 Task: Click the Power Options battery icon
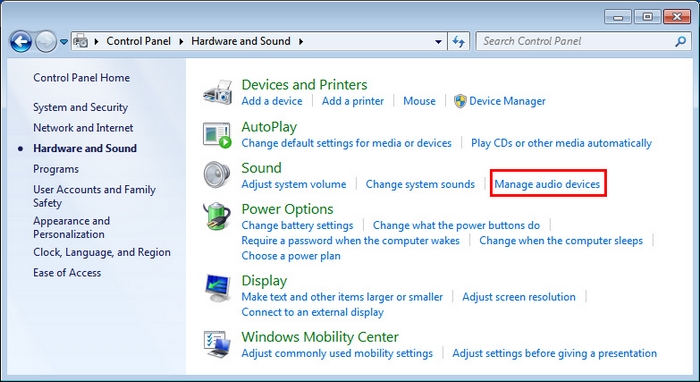coord(217,216)
